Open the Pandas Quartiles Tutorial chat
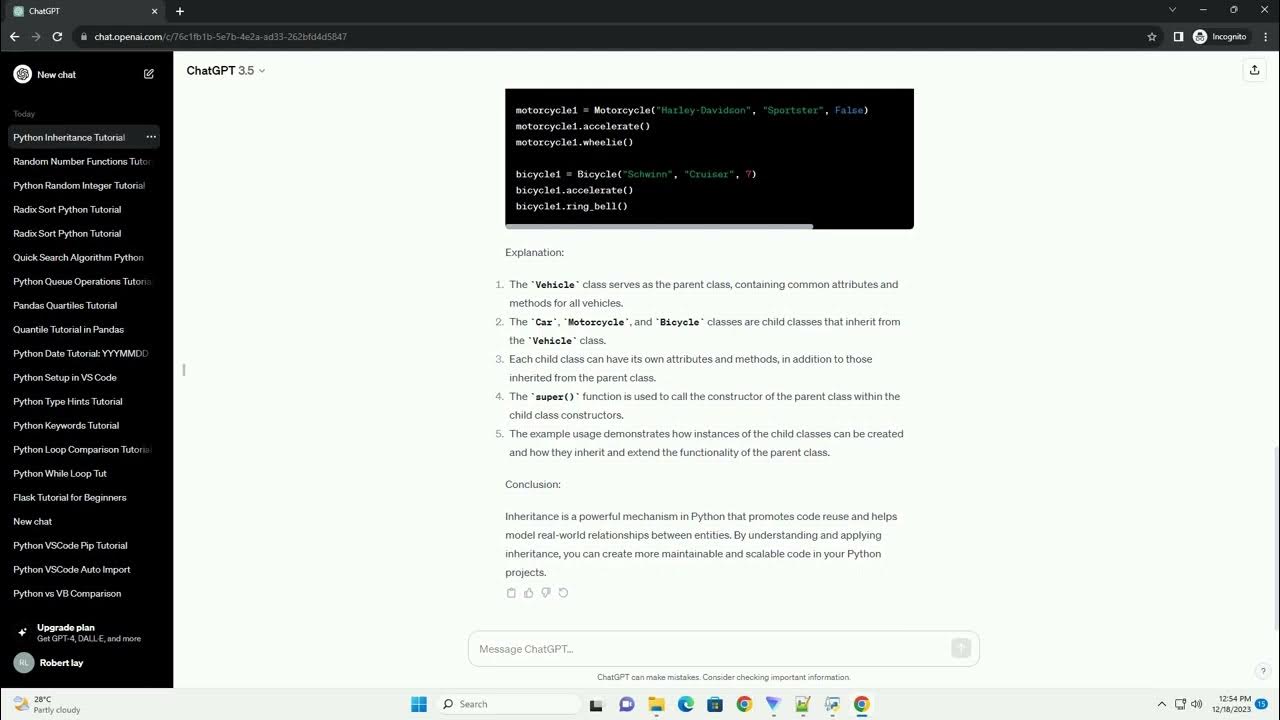This screenshot has height=720, width=1280. pos(85,305)
